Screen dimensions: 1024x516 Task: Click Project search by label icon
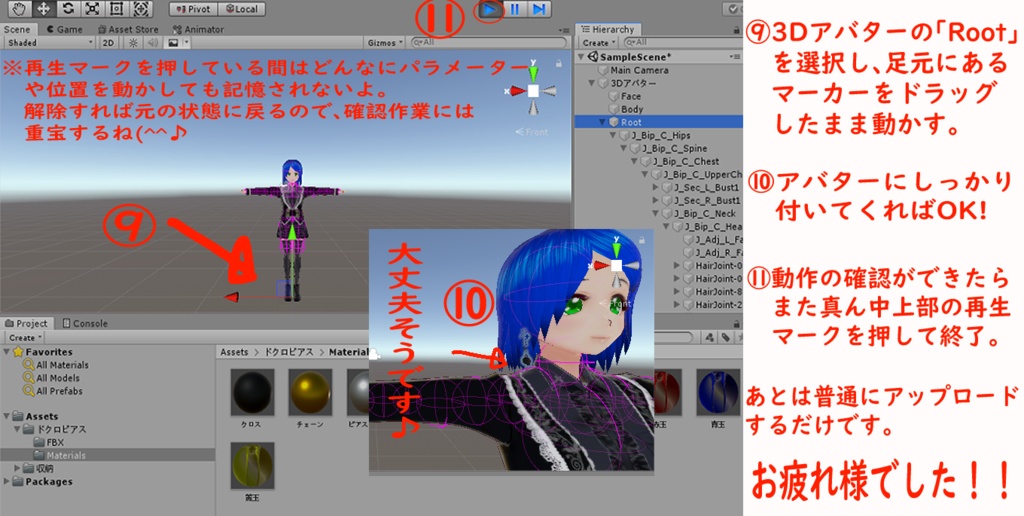pyautogui.click(x=725, y=338)
